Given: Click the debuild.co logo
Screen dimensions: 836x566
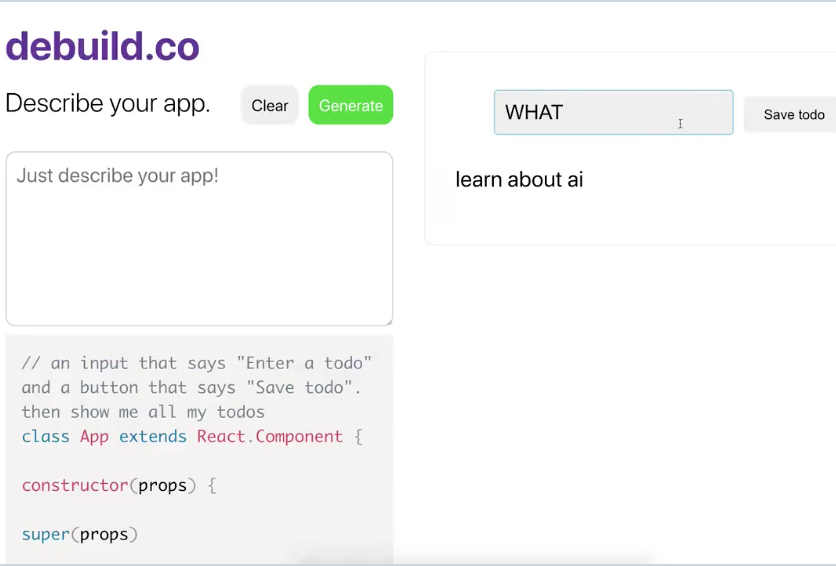Looking at the screenshot, I should pyautogui.click(x=102, y=46).
